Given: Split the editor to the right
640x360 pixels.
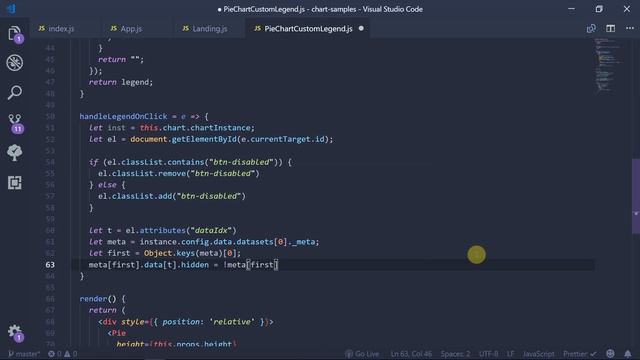Looking at the screenshot, I should [611, 29].
